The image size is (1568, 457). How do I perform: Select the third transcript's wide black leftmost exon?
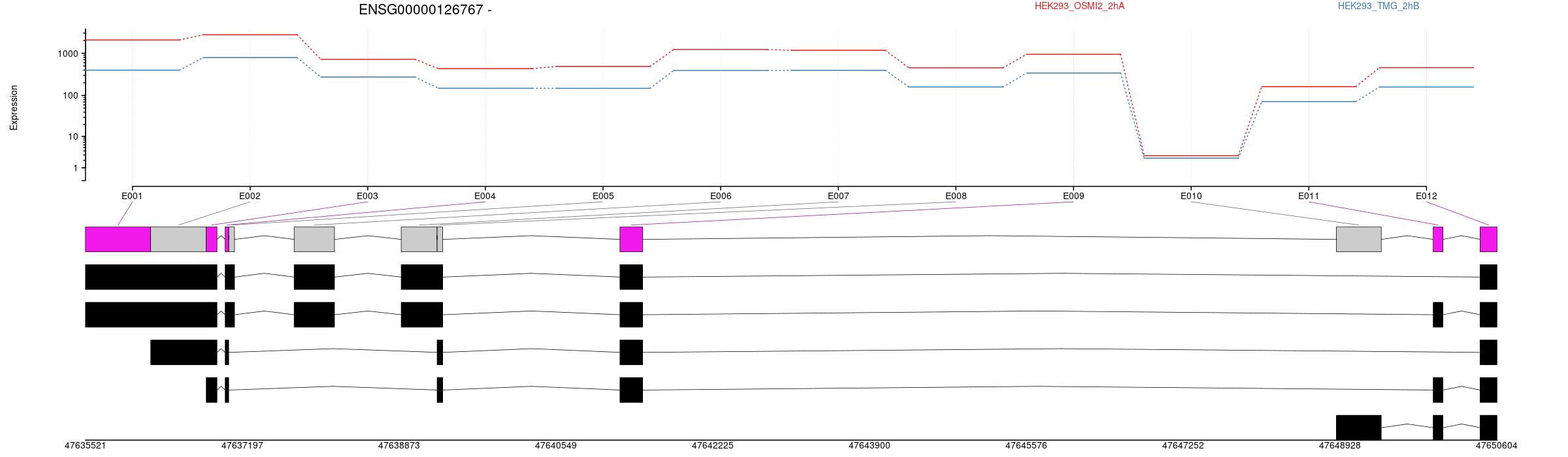click(184, 353)
